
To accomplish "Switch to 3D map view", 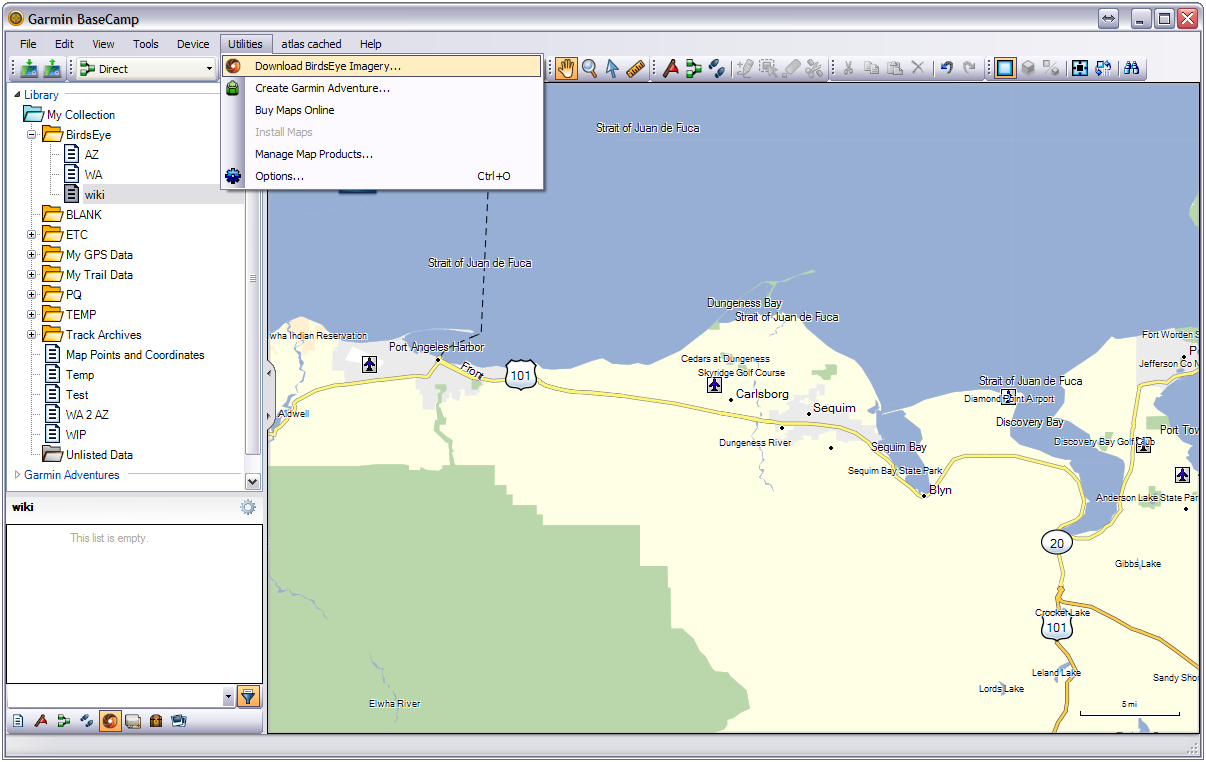I will (1028, 68).
